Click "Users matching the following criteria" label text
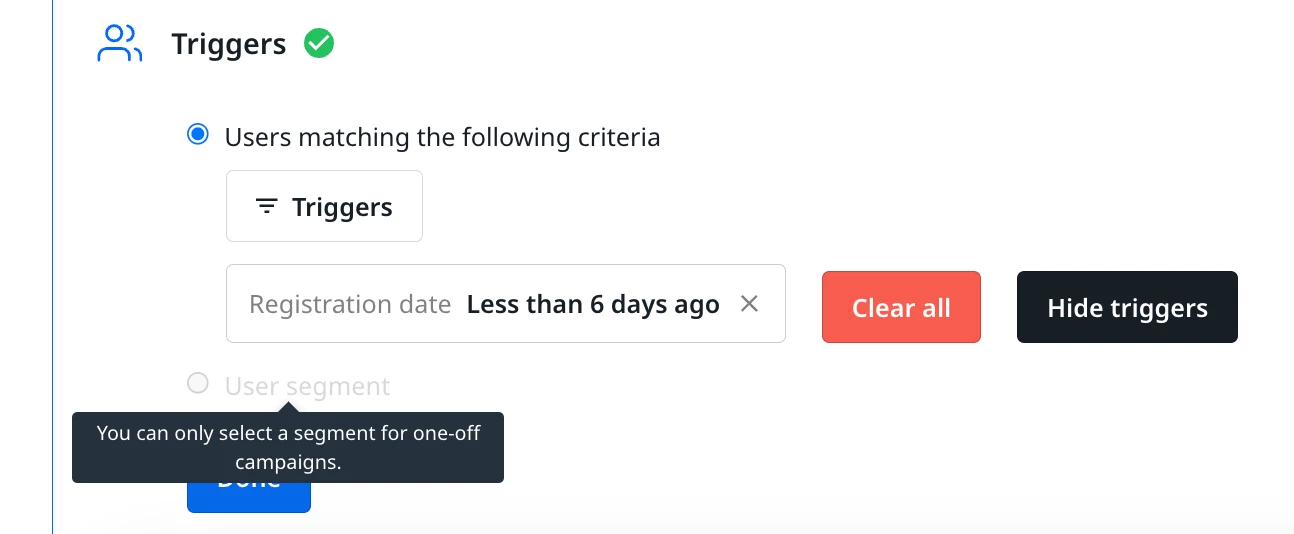The width and height of the screenshot is (1294, 534). pos(442,137)
